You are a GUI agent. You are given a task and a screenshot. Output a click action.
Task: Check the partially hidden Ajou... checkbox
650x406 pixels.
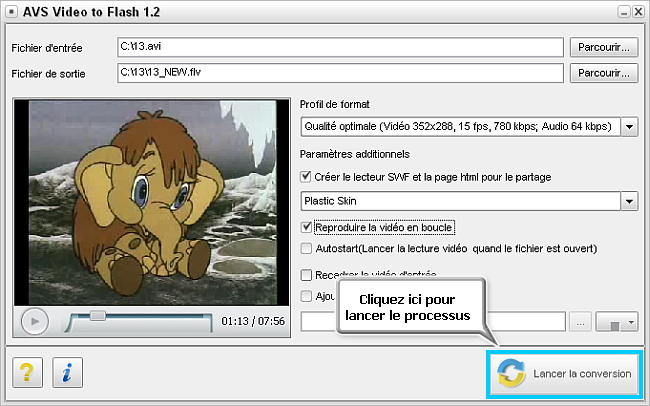coord(306,296)
